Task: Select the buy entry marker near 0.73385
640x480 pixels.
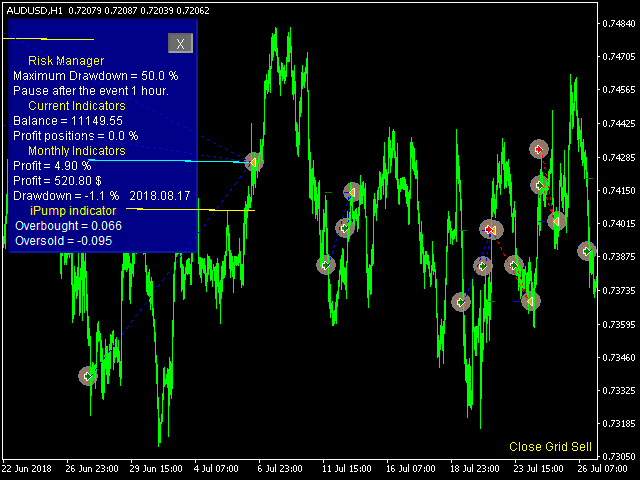Action: point(88,376)
